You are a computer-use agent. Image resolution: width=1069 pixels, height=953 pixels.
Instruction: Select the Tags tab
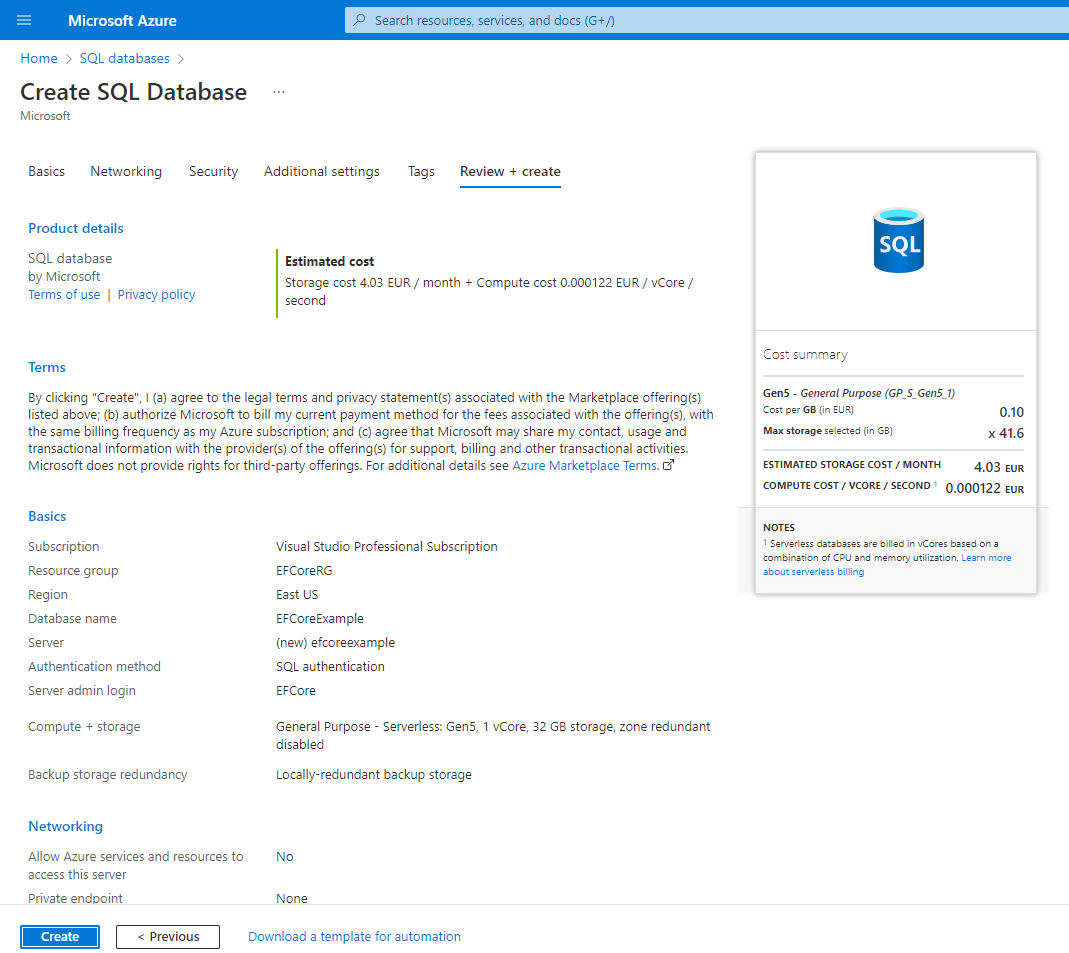pos(421,172)
